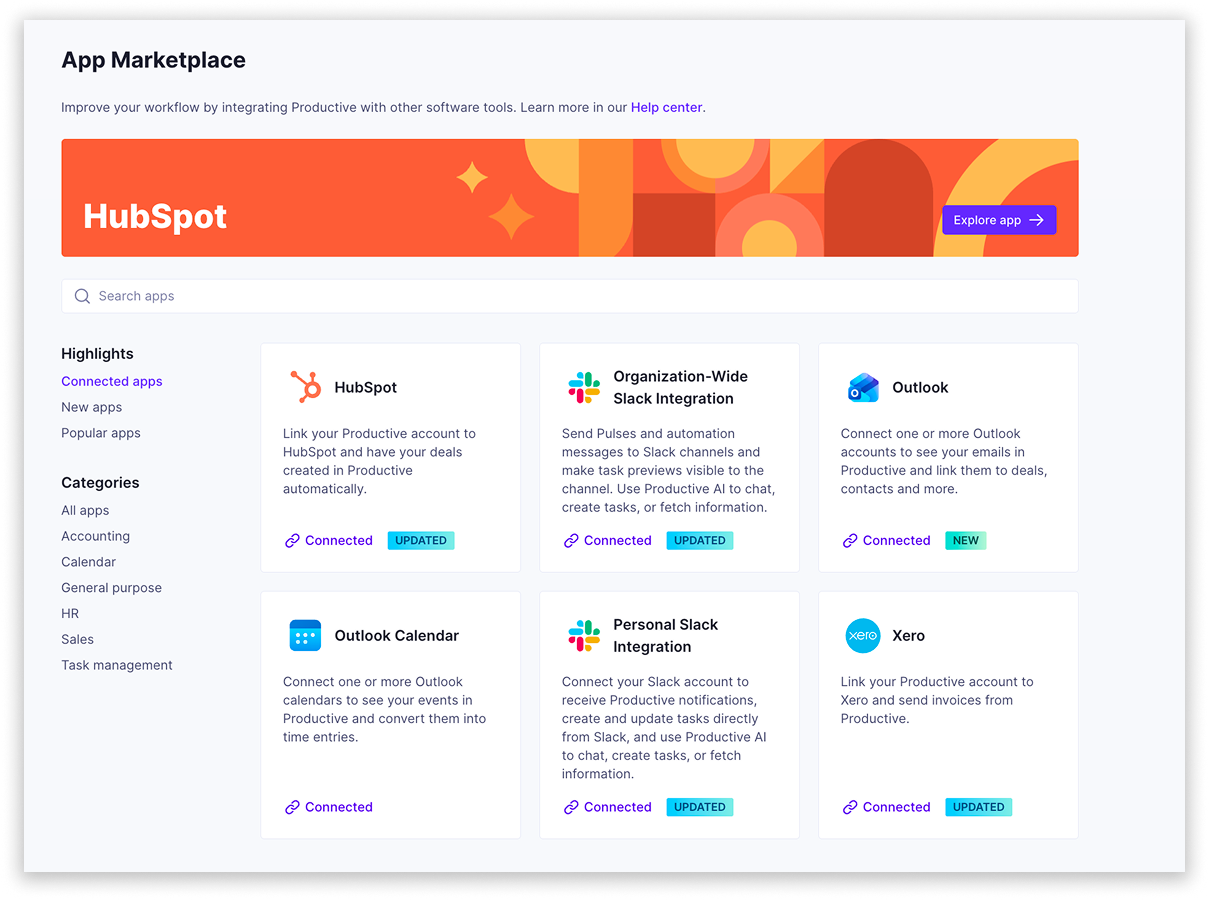Click the Slack logo on Organization-Wide card
The height and width of the screenshot is (900, 1209).
pyautogui.click(x=584, y=387)
